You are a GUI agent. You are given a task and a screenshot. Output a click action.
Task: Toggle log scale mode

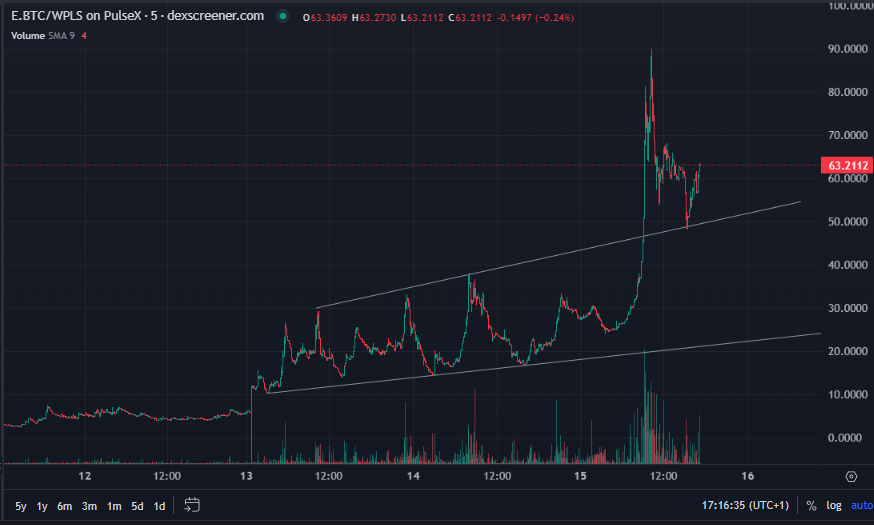tap(834, 505)
